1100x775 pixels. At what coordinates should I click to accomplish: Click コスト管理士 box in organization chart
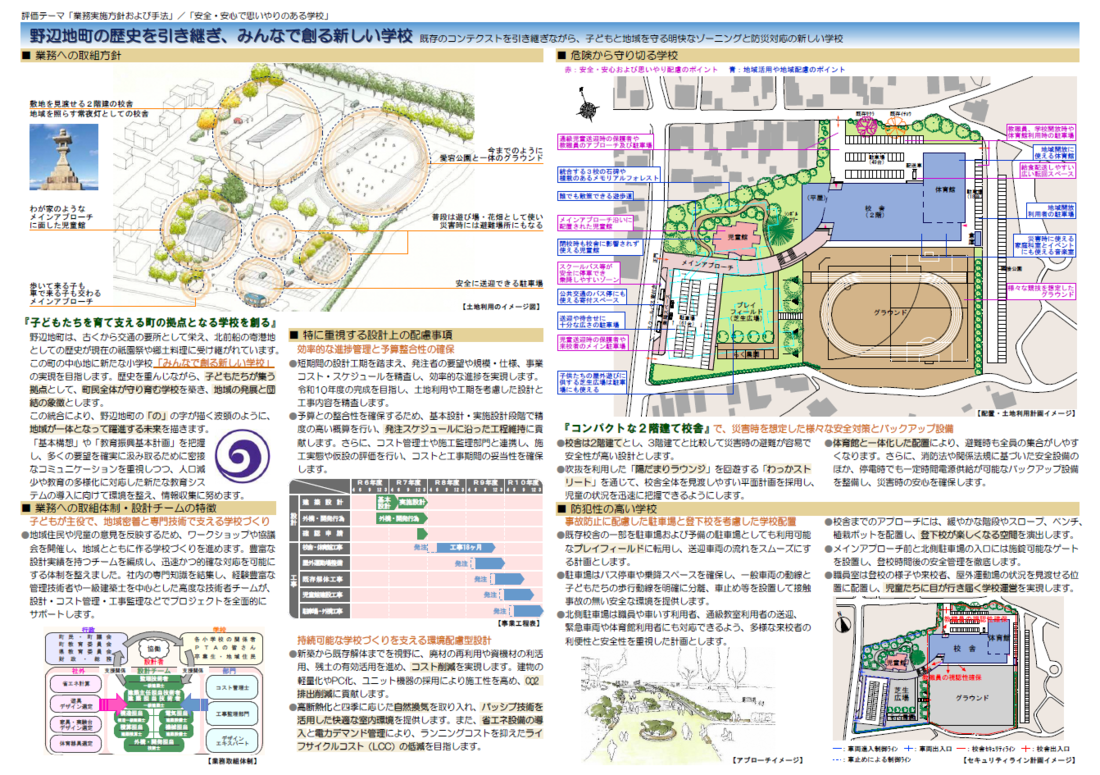tap(232, 688)
